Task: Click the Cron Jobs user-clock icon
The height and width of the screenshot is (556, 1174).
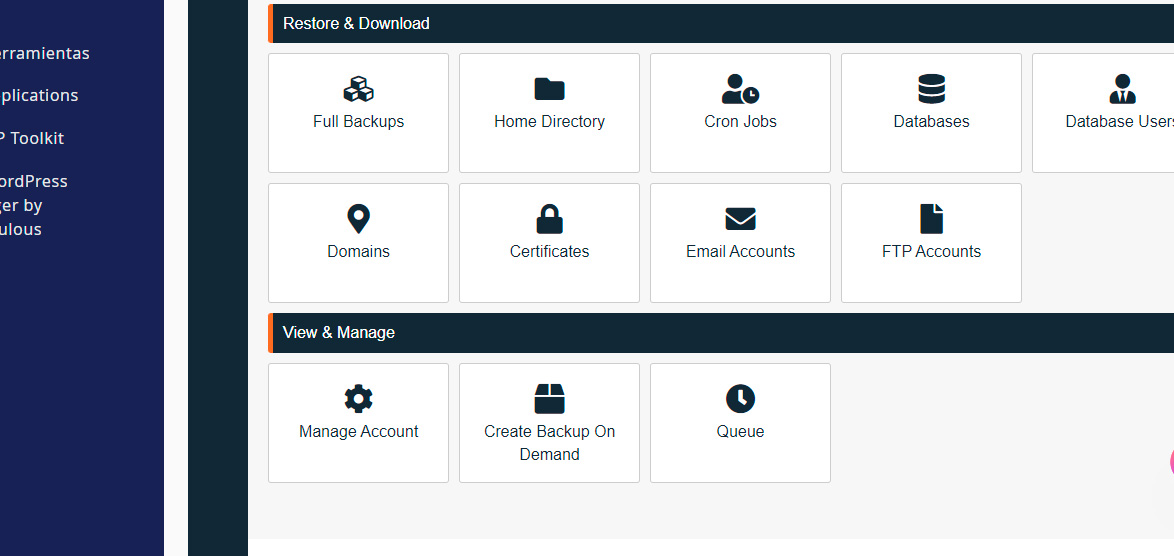Action: click(x=740, y=89)
